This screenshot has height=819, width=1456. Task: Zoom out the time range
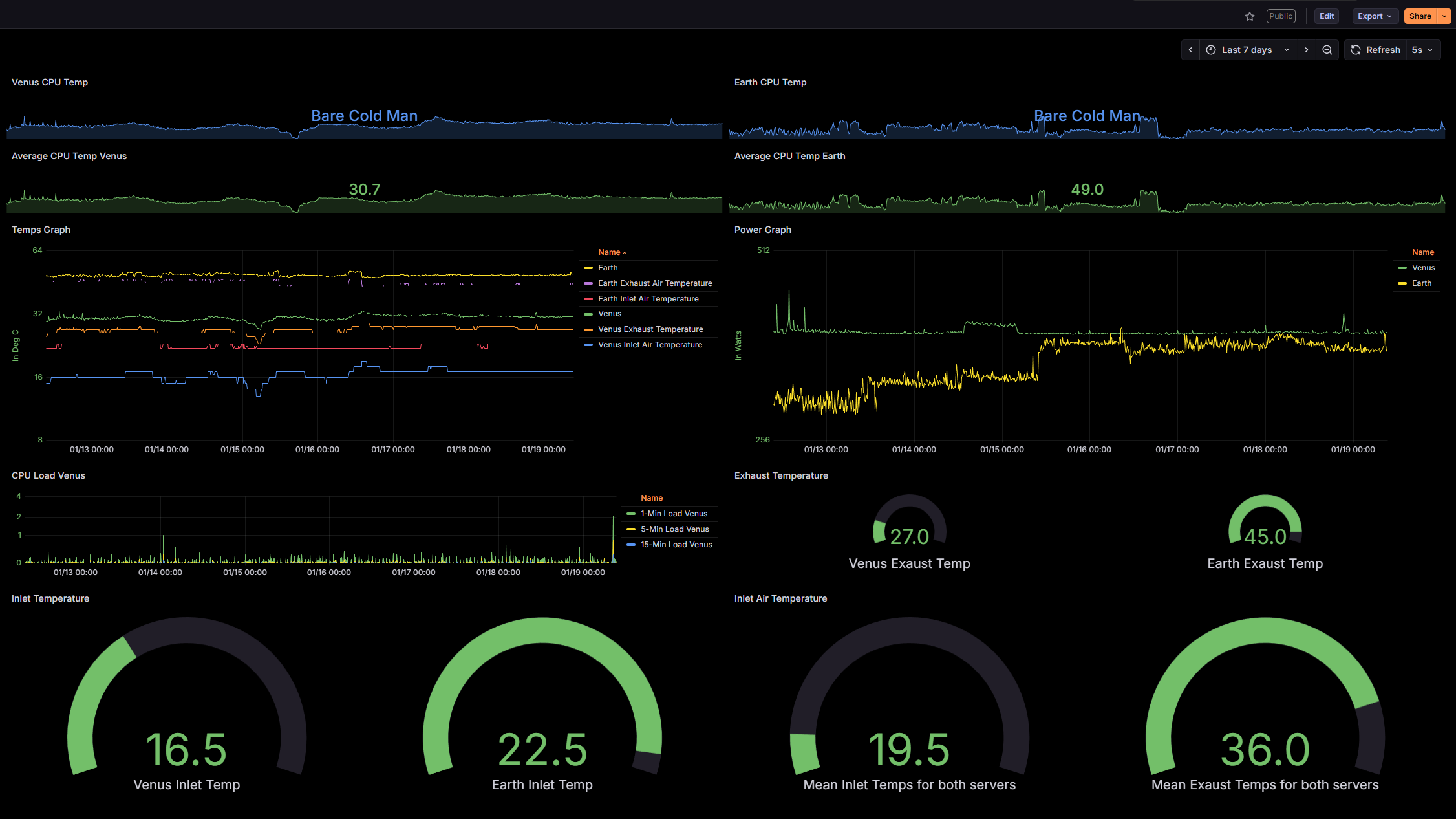pyautogui.click(x=1327, y=50)
